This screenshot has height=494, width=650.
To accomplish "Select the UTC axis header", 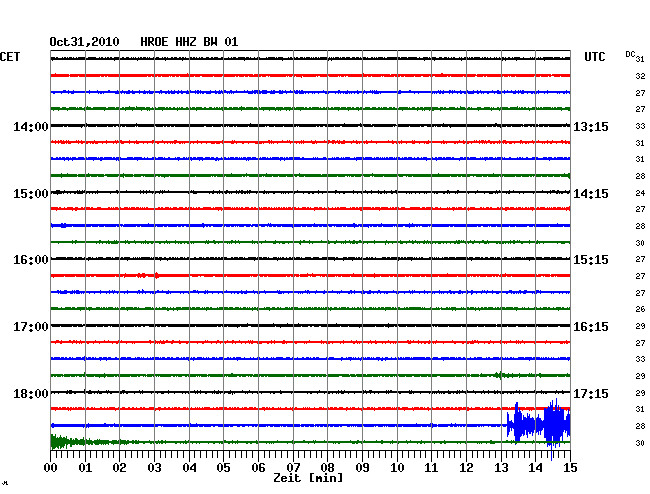I will [594, 57].
